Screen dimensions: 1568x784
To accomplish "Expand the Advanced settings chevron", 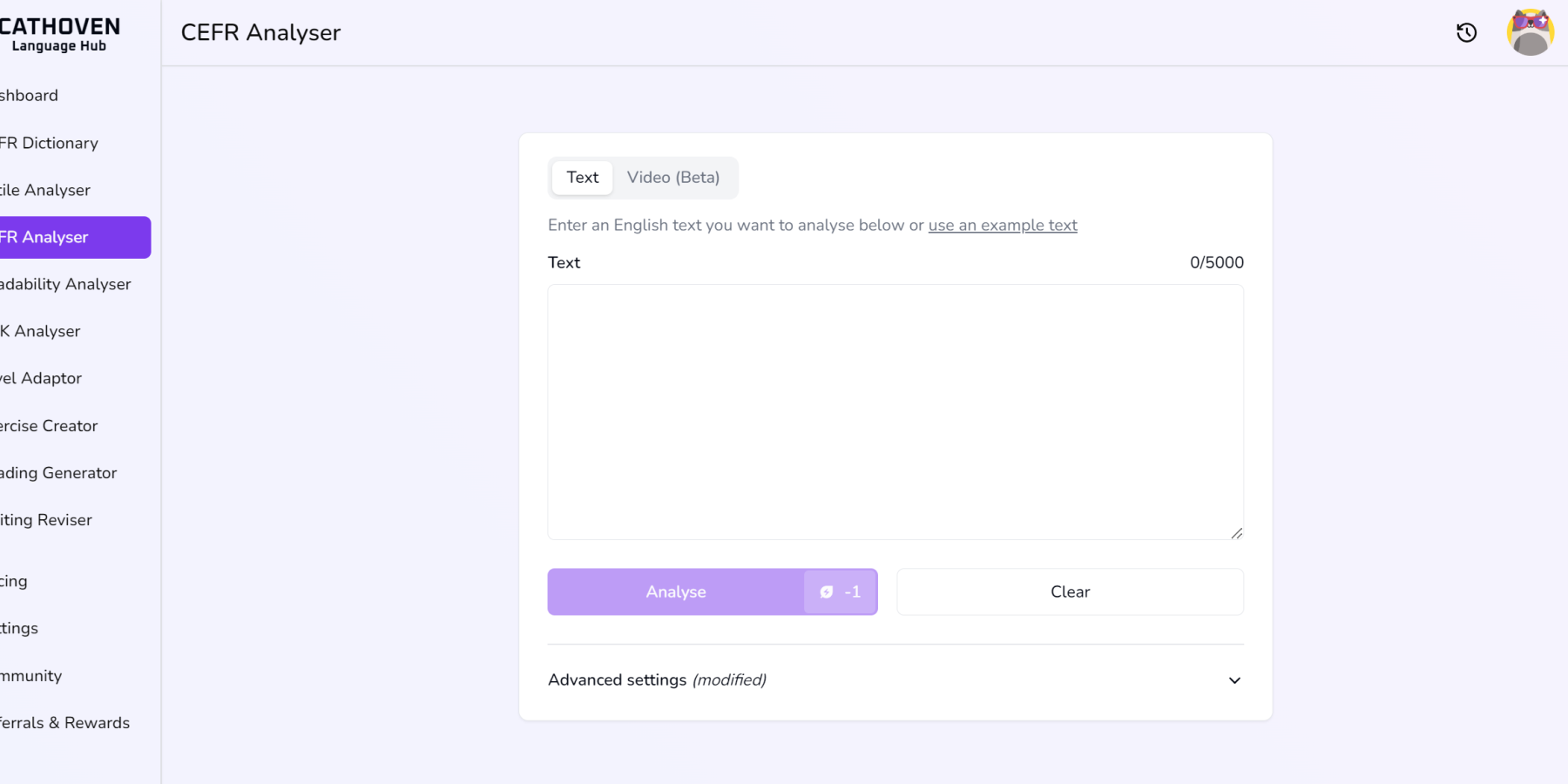I will point(1234,680).
